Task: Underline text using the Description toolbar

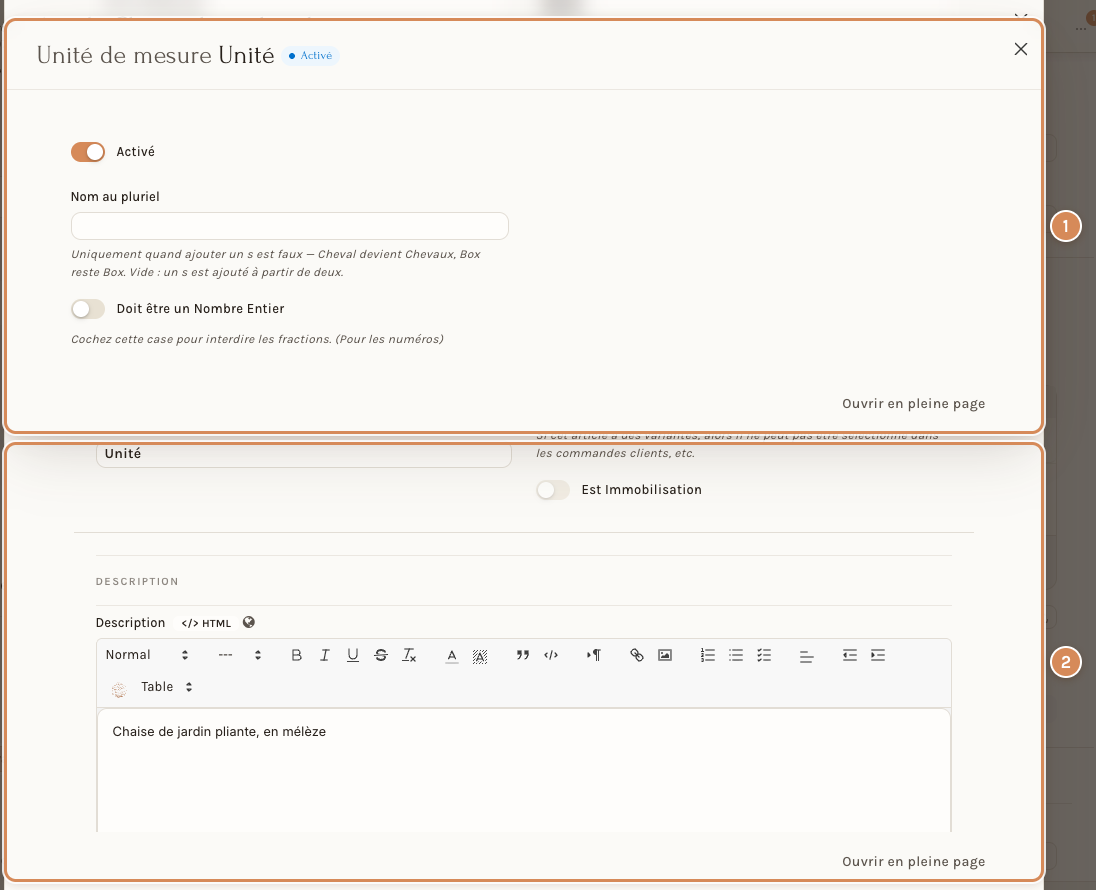Action: tap(353, 655)
